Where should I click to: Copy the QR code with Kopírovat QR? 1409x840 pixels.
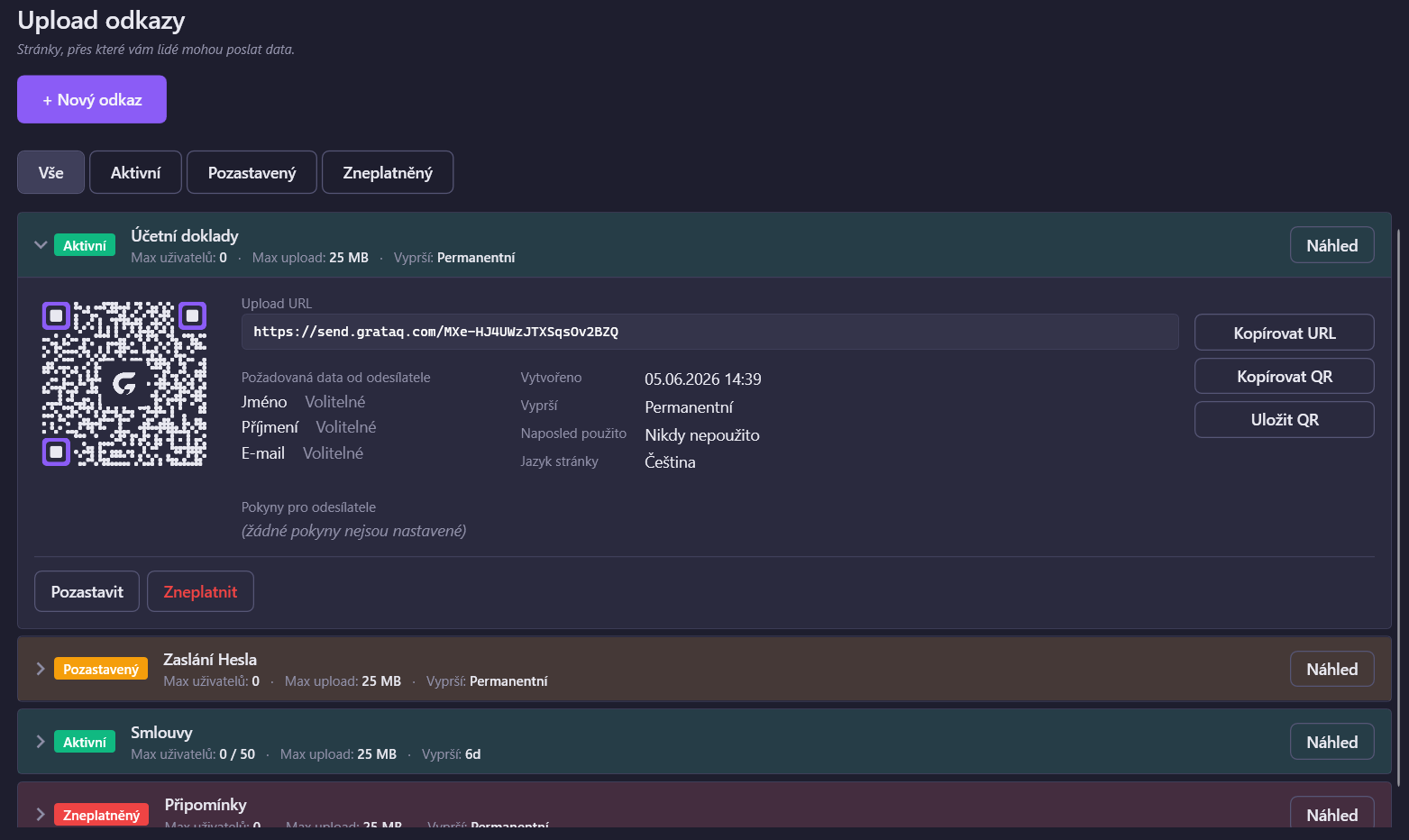click(x=1285, y=376)
